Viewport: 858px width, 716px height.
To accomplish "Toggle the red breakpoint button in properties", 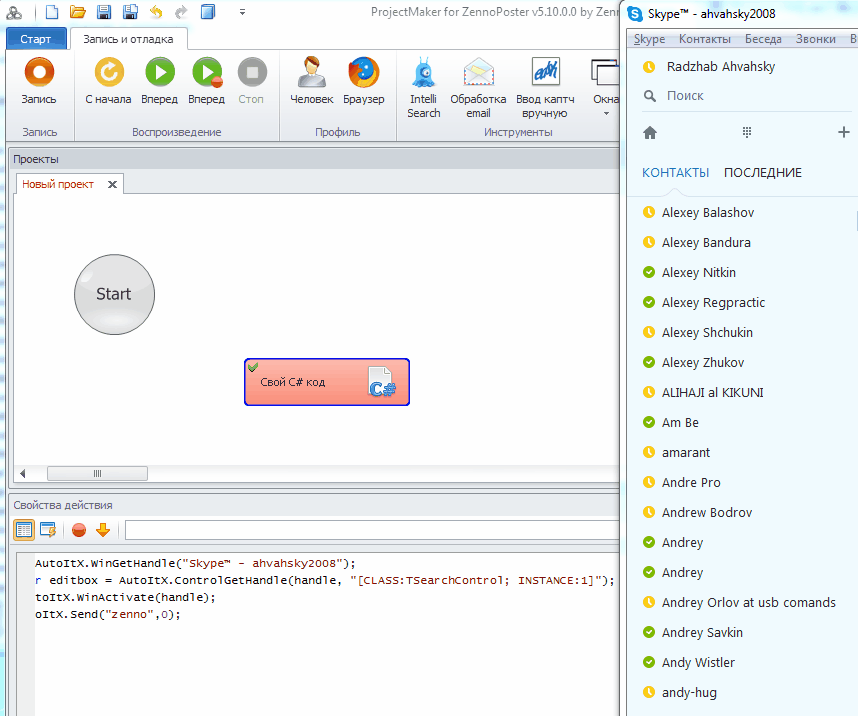I will tap(78, 530).
